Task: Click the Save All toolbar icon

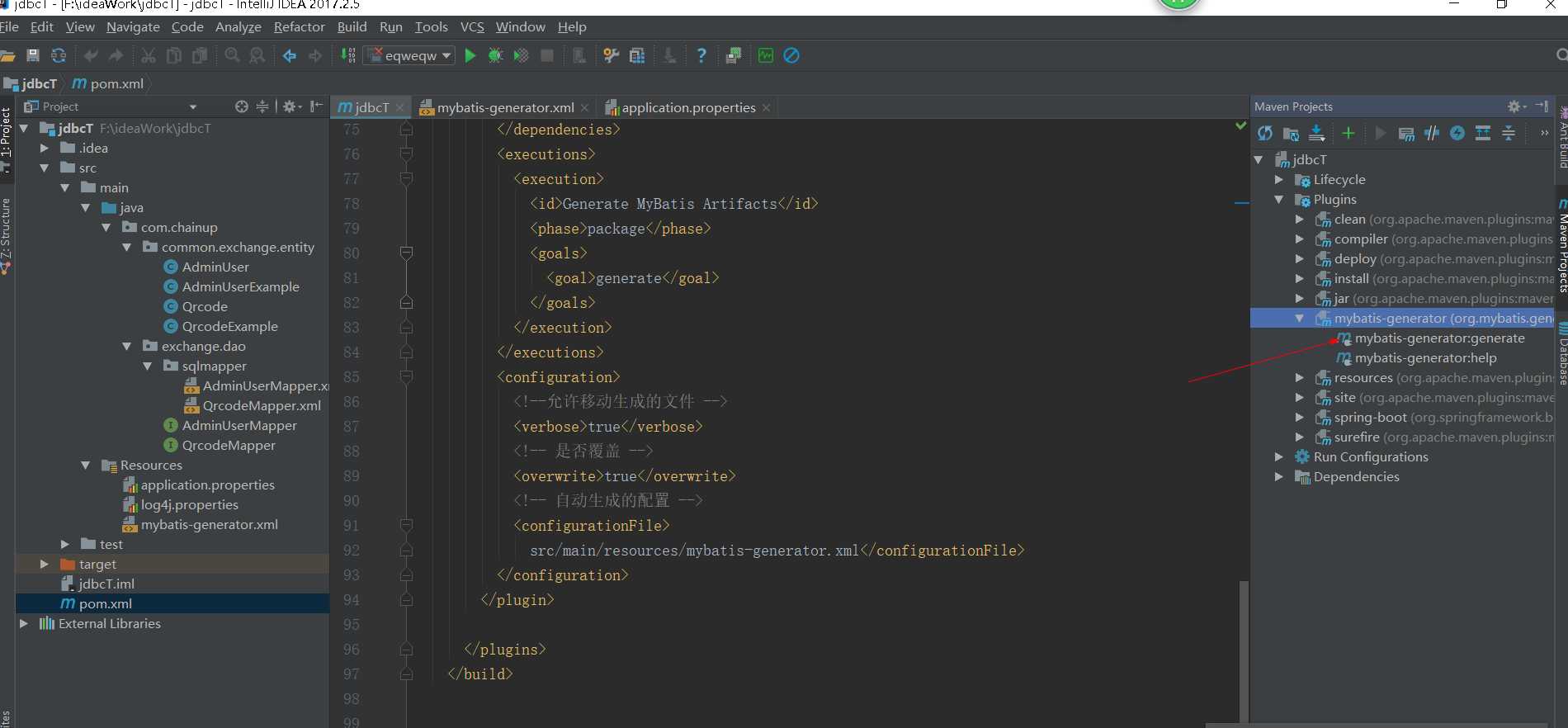Action: 33,55
